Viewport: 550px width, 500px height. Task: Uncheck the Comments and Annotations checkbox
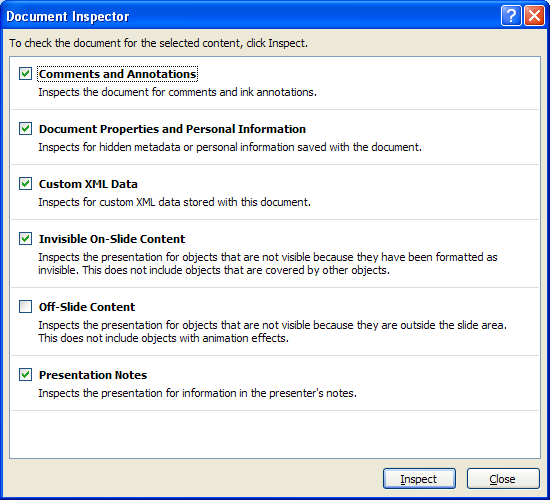25,74
